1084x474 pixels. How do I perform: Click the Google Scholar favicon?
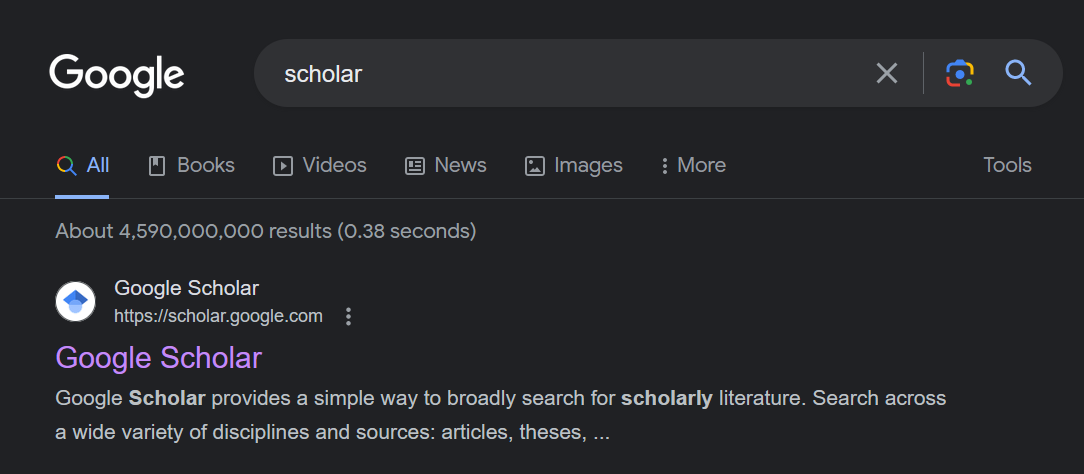tap(75, 302)
